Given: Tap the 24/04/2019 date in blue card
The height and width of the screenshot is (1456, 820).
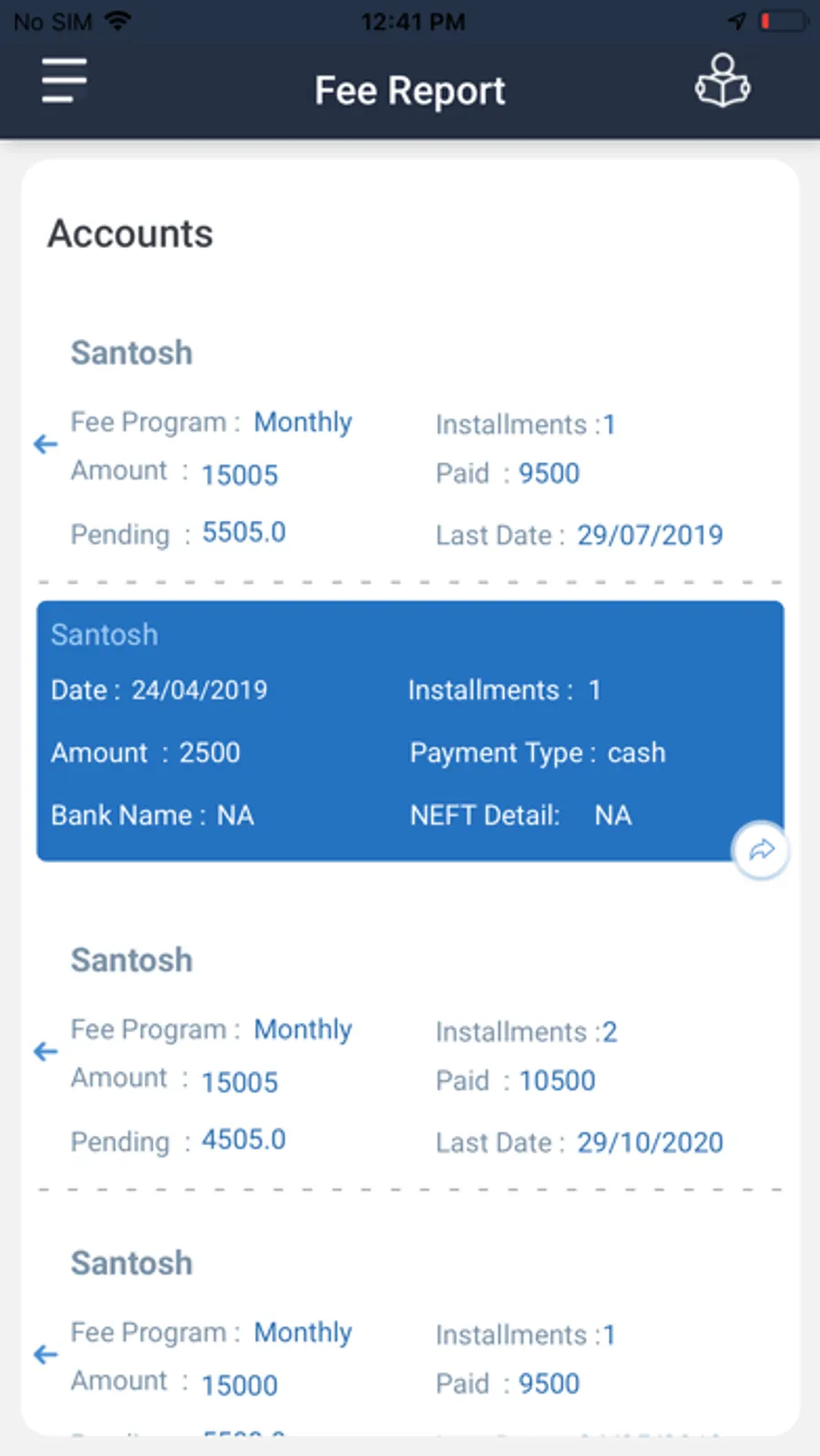Looking at the screenshot, I should (199, 690).
